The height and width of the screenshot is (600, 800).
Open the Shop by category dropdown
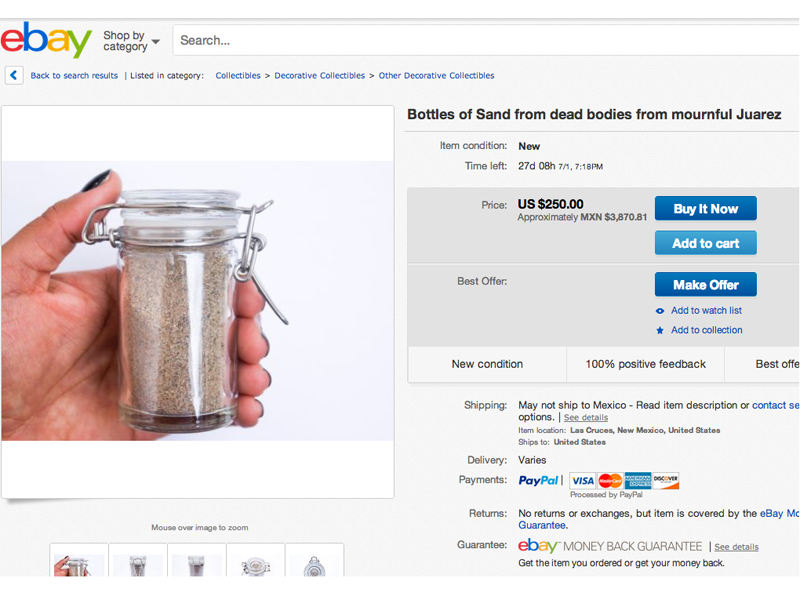tap(131, 41)
